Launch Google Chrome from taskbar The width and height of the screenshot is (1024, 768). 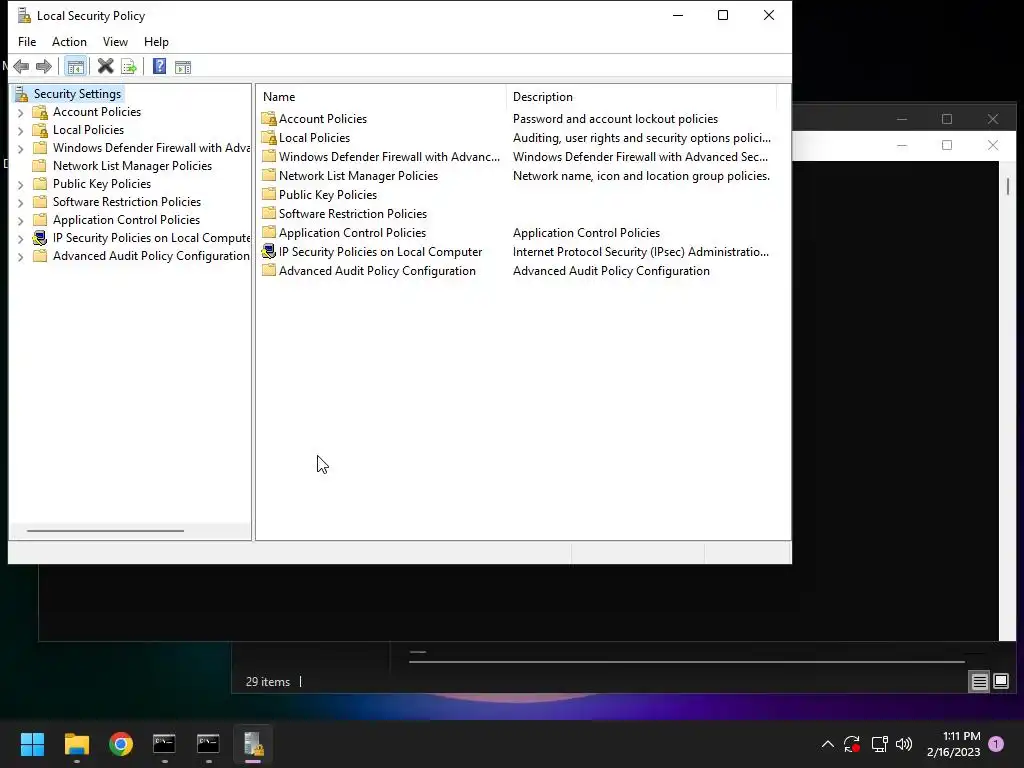(x=121, y=744)
